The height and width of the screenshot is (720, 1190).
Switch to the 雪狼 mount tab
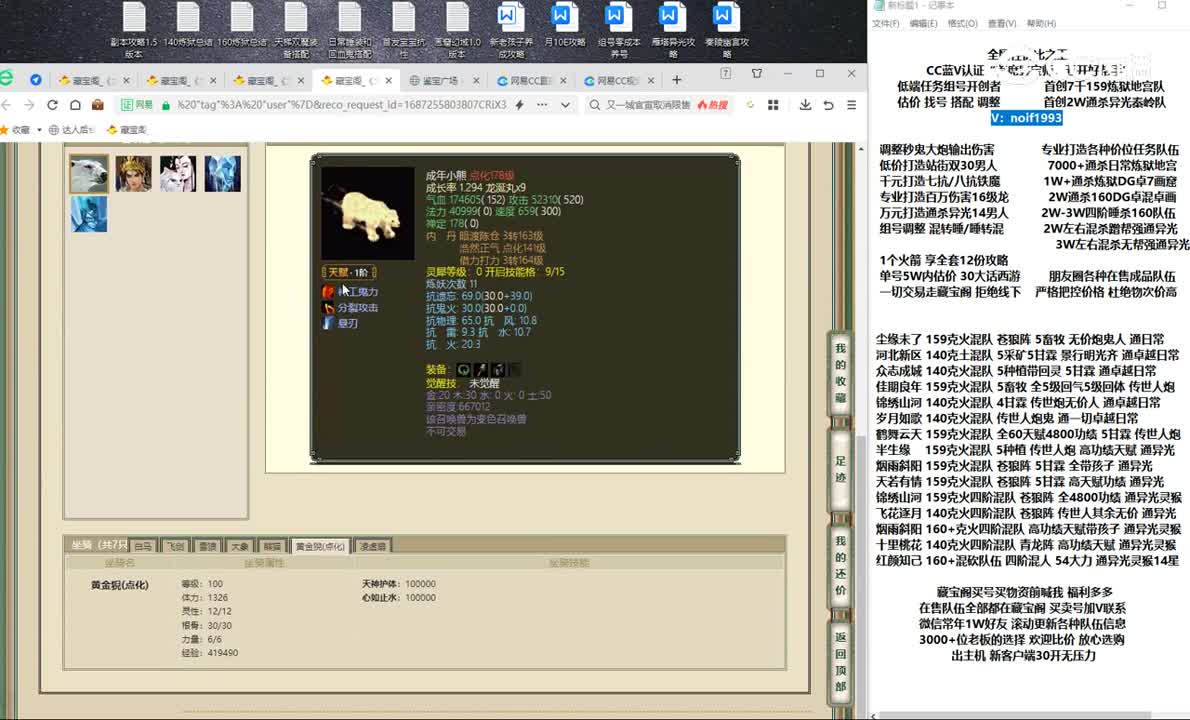tap(207, 546)
